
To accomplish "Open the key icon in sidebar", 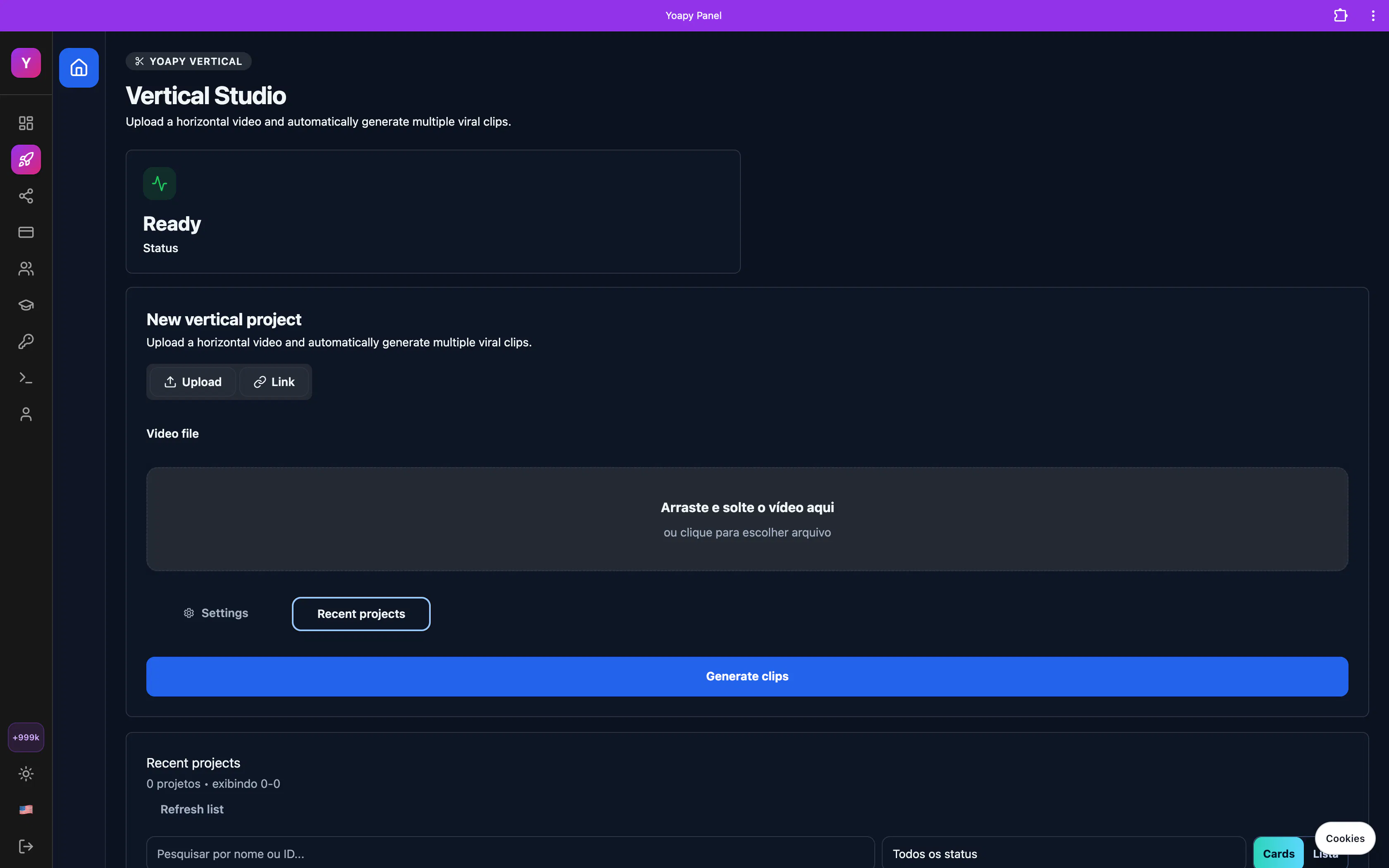I will (26, 341).
